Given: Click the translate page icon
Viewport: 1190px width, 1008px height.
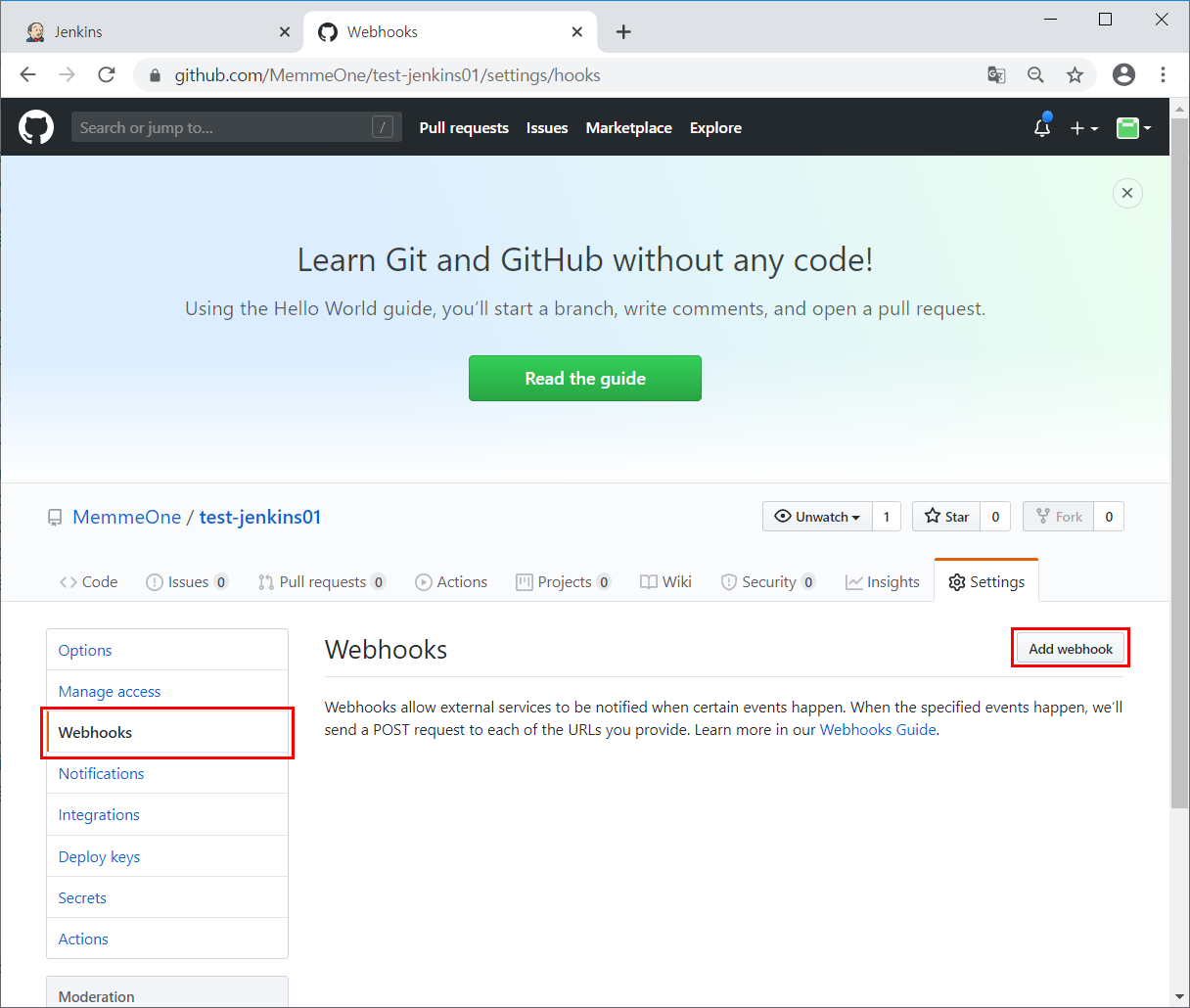Looking at the screenshot, I should [x=996, y=74].
